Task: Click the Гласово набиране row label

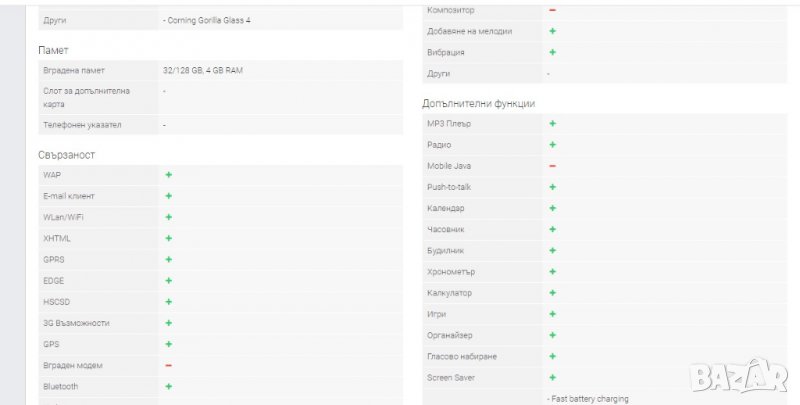Action: 462,357
